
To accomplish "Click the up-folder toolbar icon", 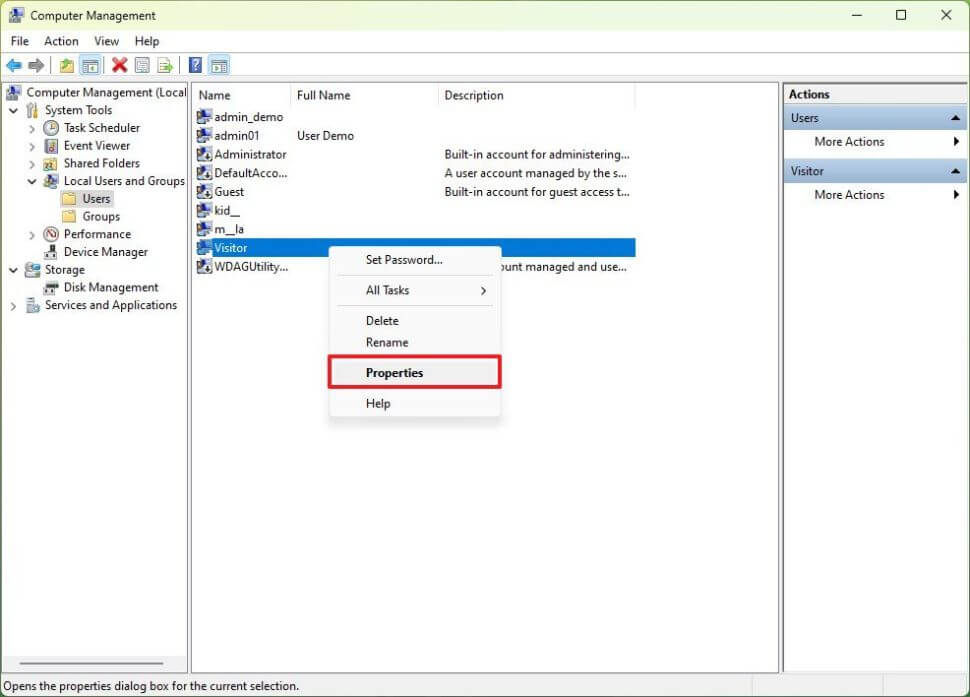I will point(65,65).
